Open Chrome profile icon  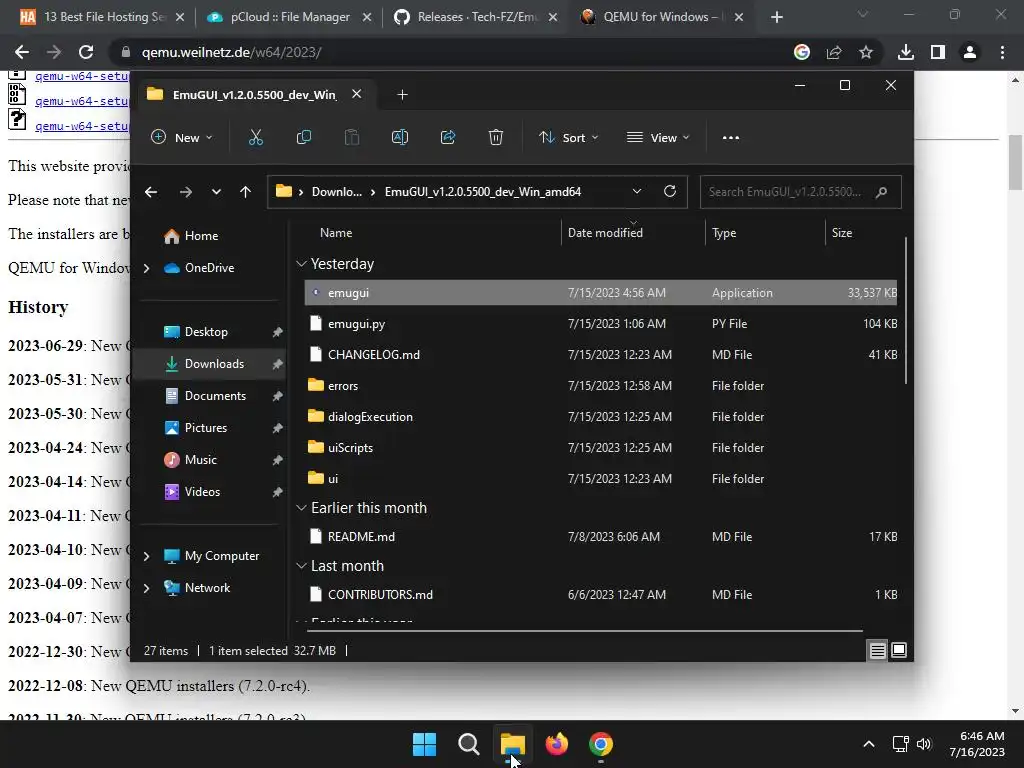(x=970, y=52)
